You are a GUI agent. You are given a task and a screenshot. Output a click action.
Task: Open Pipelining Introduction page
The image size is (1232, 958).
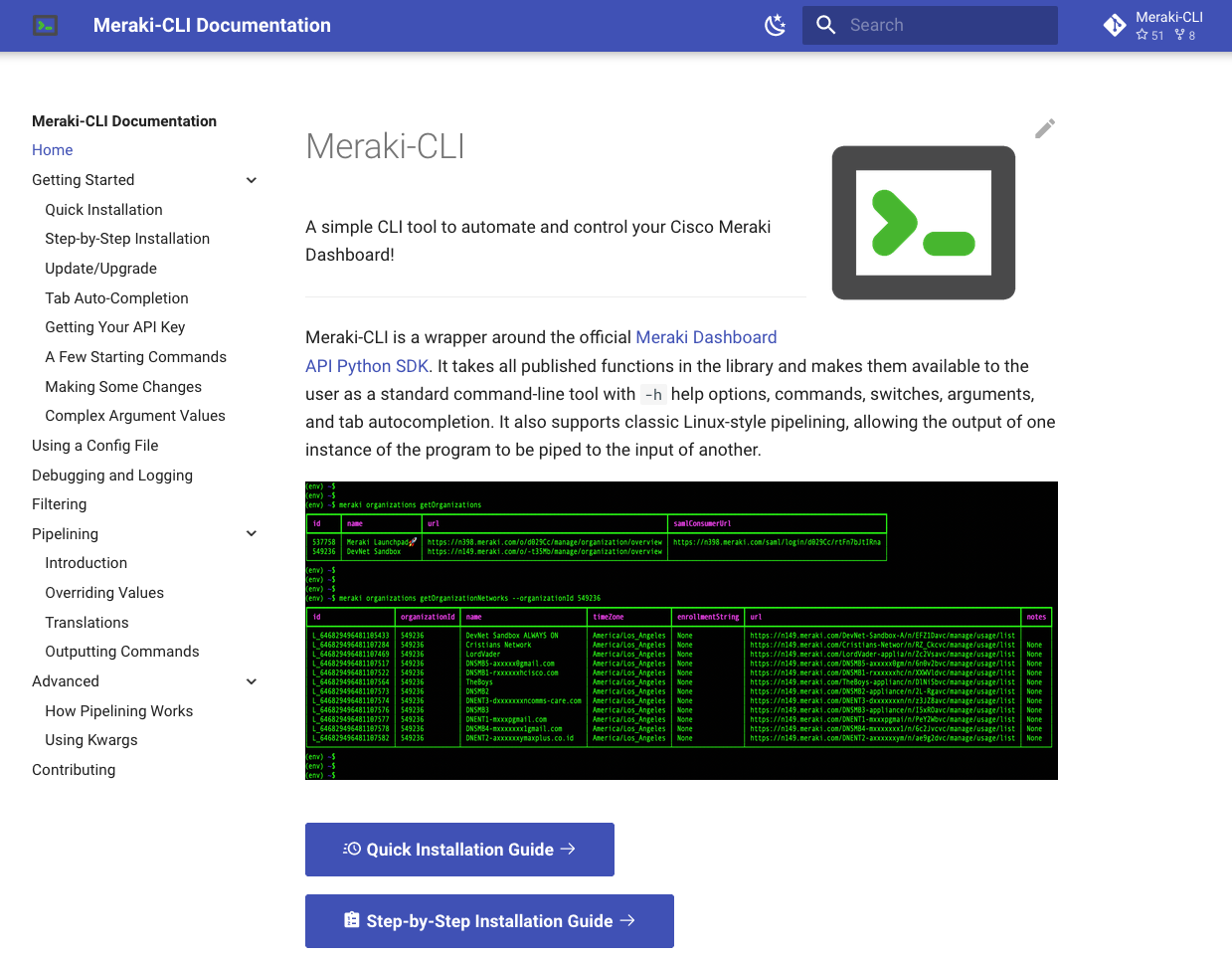coord(86,563)
